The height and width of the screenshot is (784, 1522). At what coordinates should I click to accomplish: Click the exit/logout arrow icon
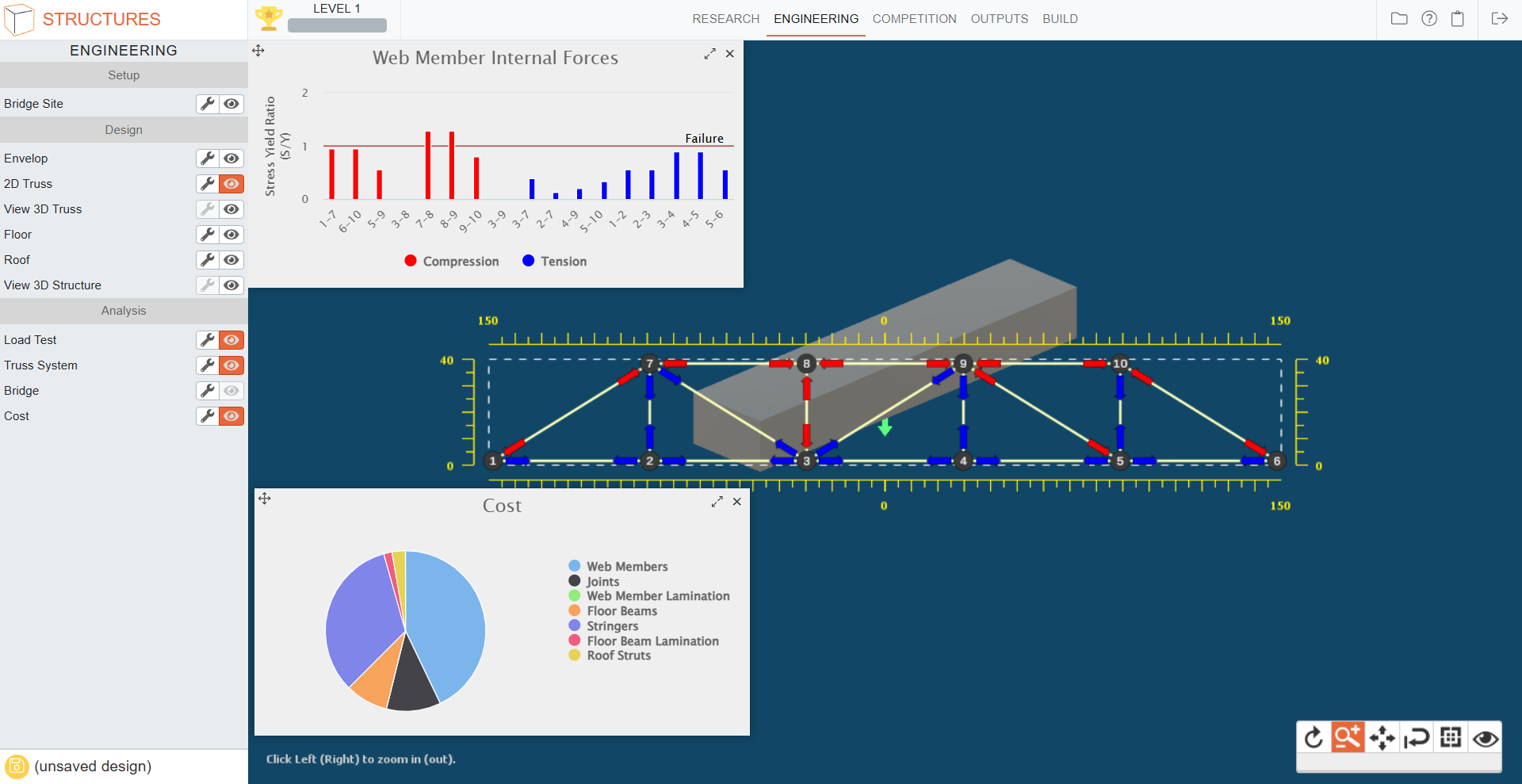point(1499,19)
